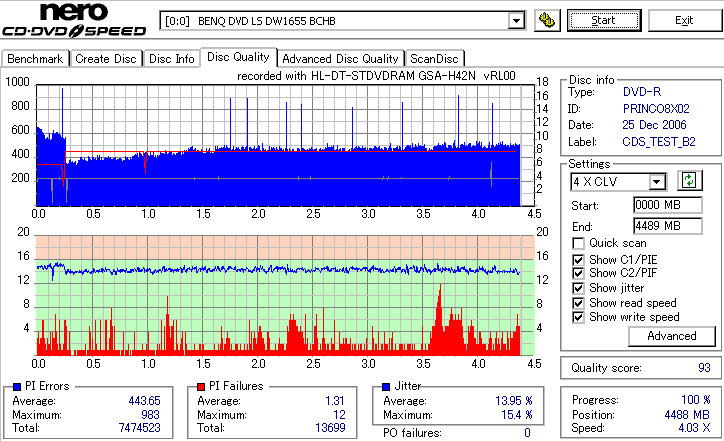Click the blue PI Errors legend square
The height and width of the screenshot is (441, 724).
tap(17, 387)
